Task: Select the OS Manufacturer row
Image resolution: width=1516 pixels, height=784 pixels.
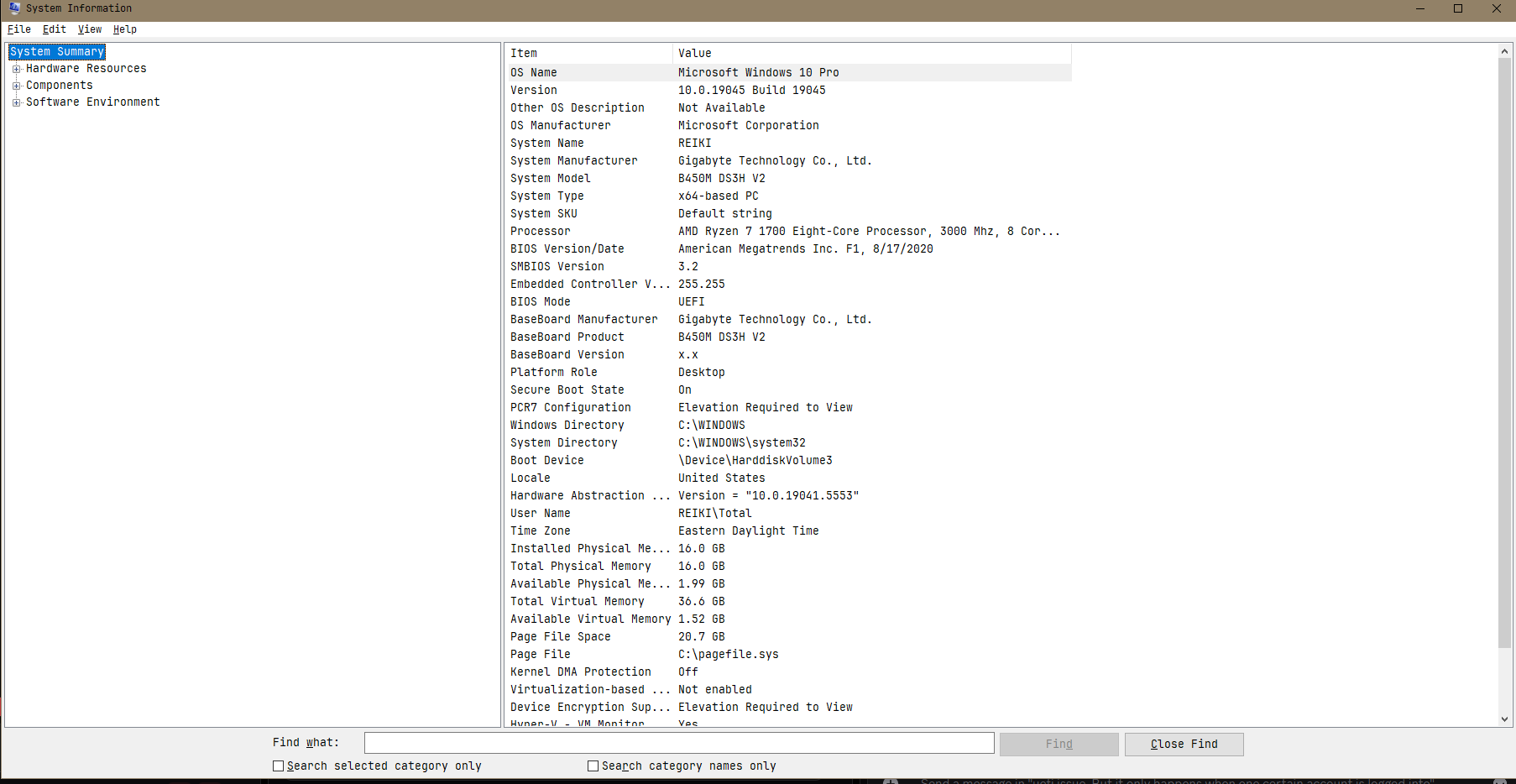Action: (788, 126)
